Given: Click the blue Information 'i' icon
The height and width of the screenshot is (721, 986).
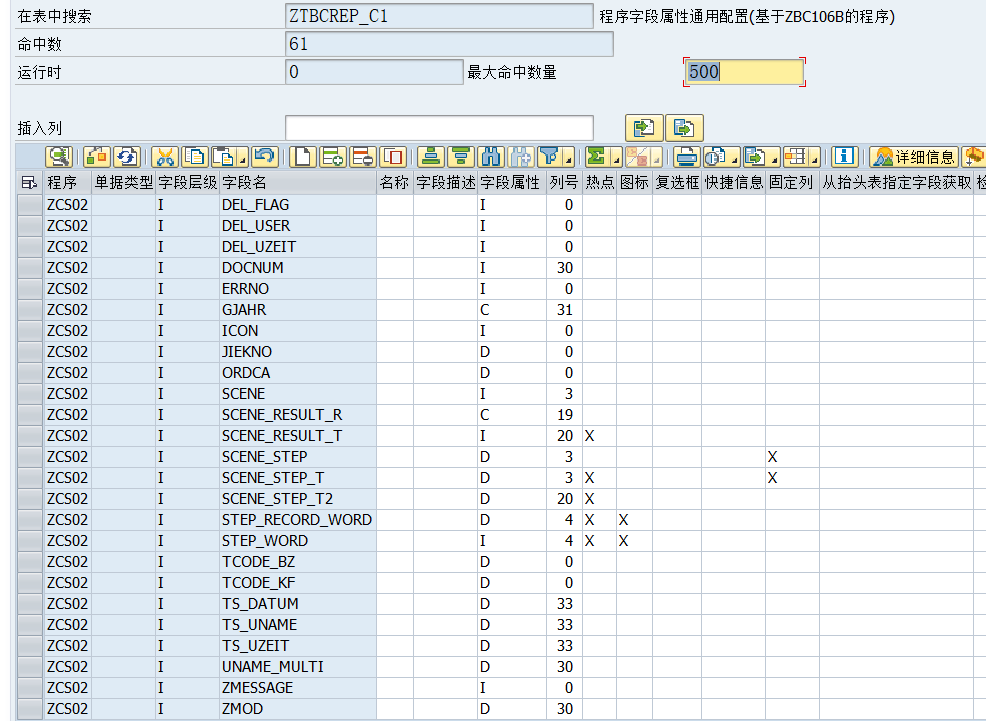Looking at the screenshot, I should coord(845,156).
